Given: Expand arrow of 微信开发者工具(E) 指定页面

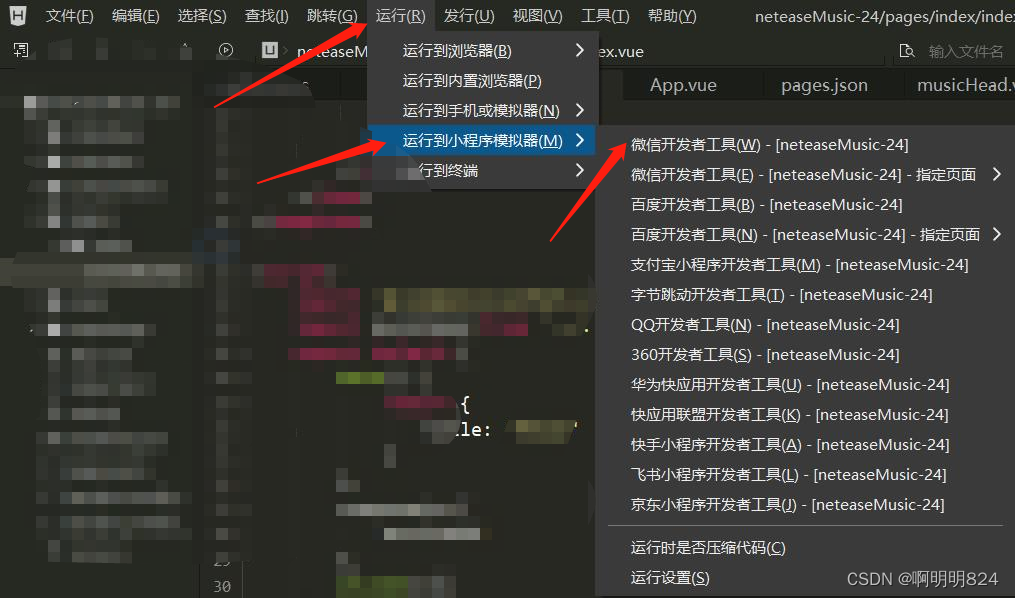Looking at the screenshot, I should [996, 173].
